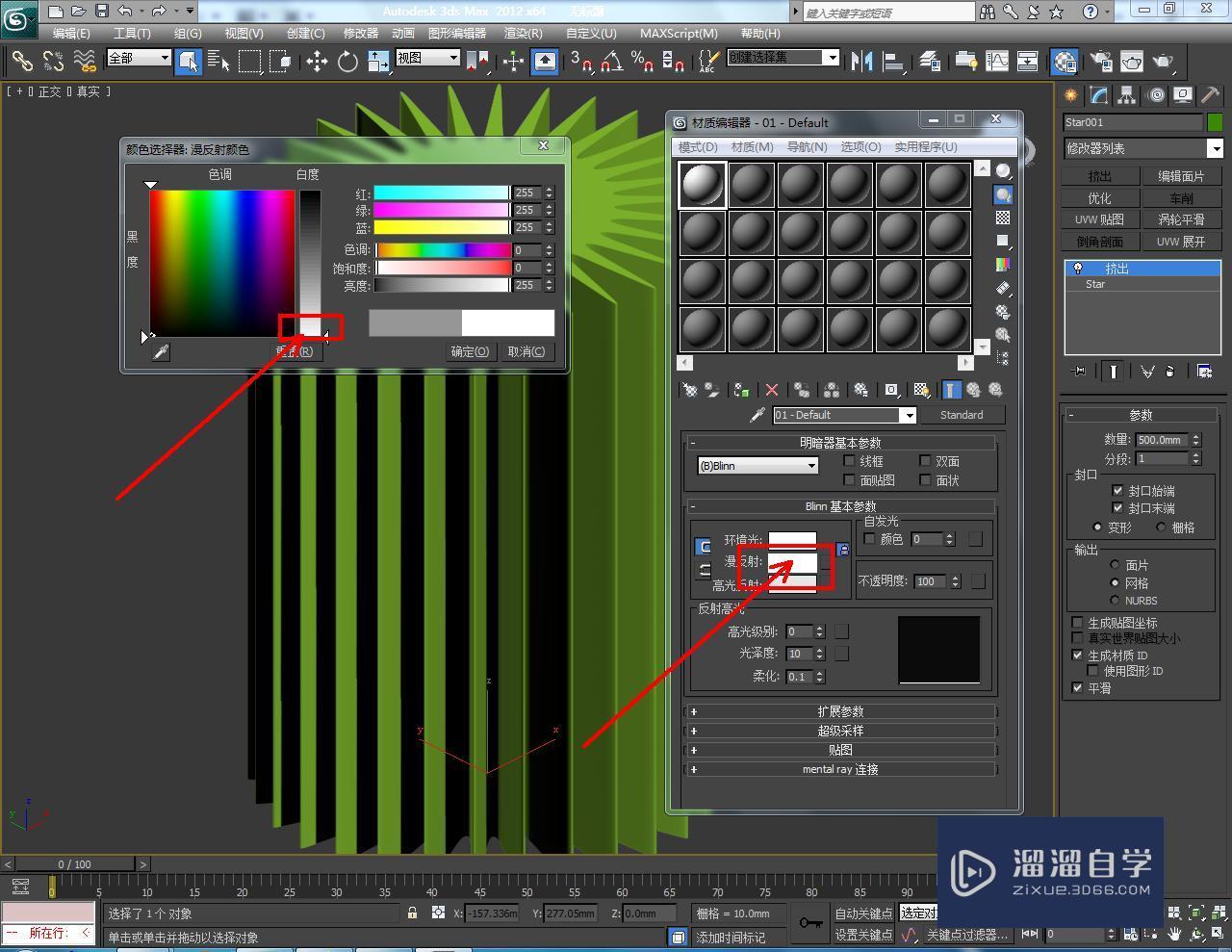Select the NURBS output radio button

coord(1116,600)
